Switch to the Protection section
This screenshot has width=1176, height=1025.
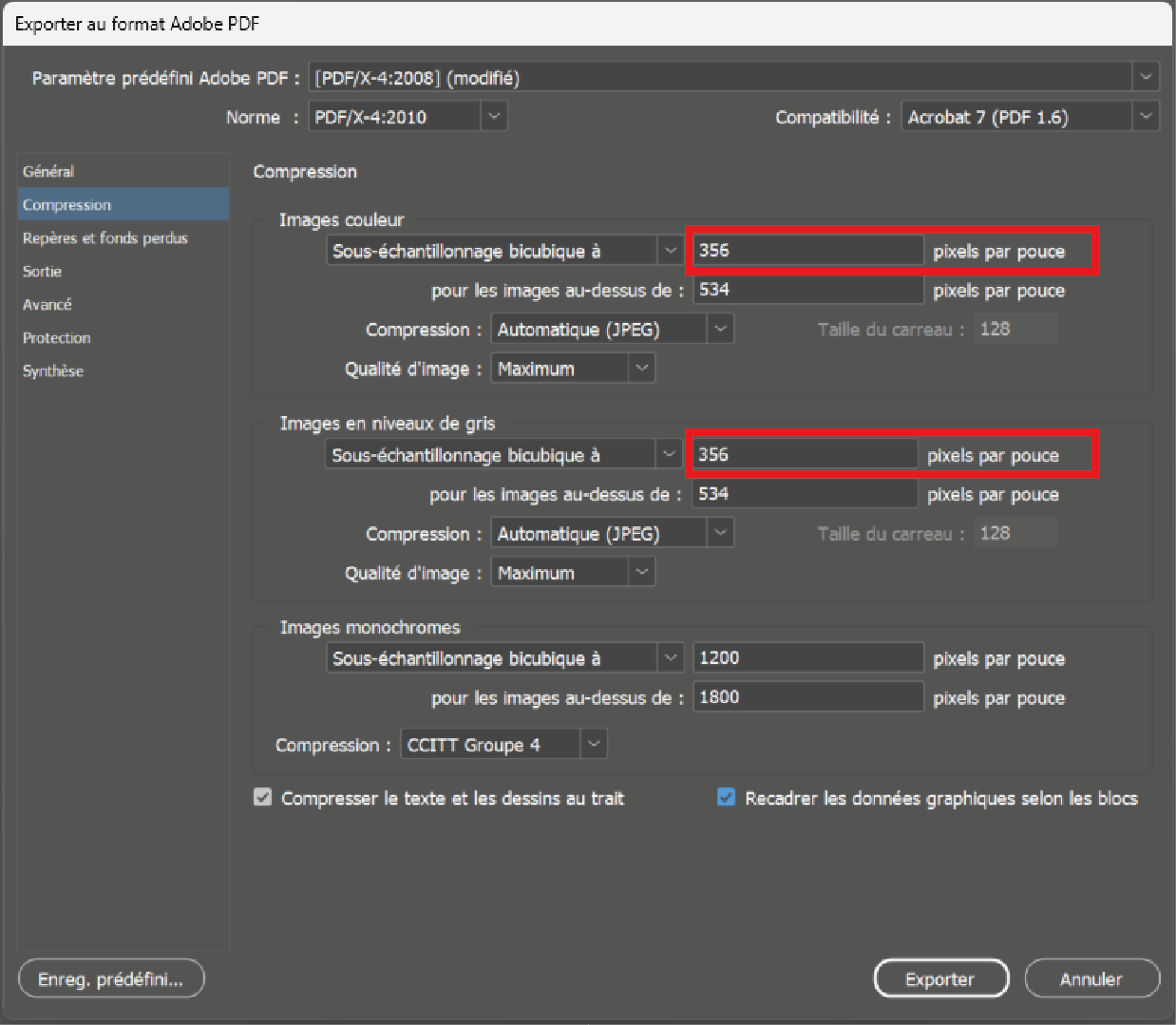tap(57, 338)
